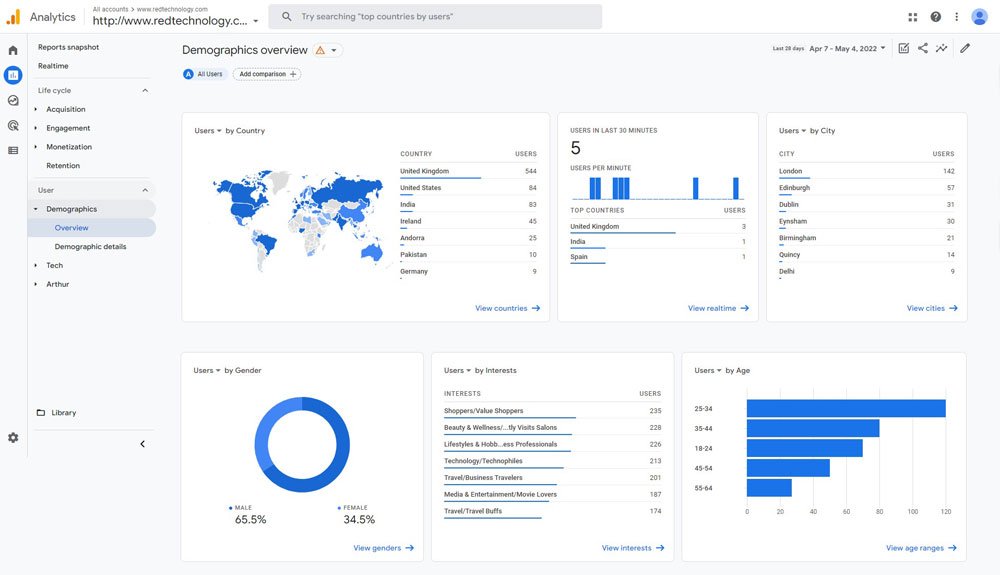Expand the Arthur item
The width and height of the screenshot is (1000, 575).
[36, 284]
